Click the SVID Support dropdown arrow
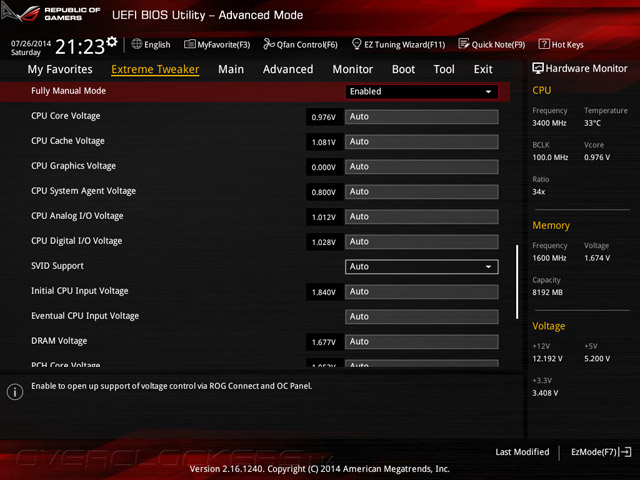 coord(488,267)
